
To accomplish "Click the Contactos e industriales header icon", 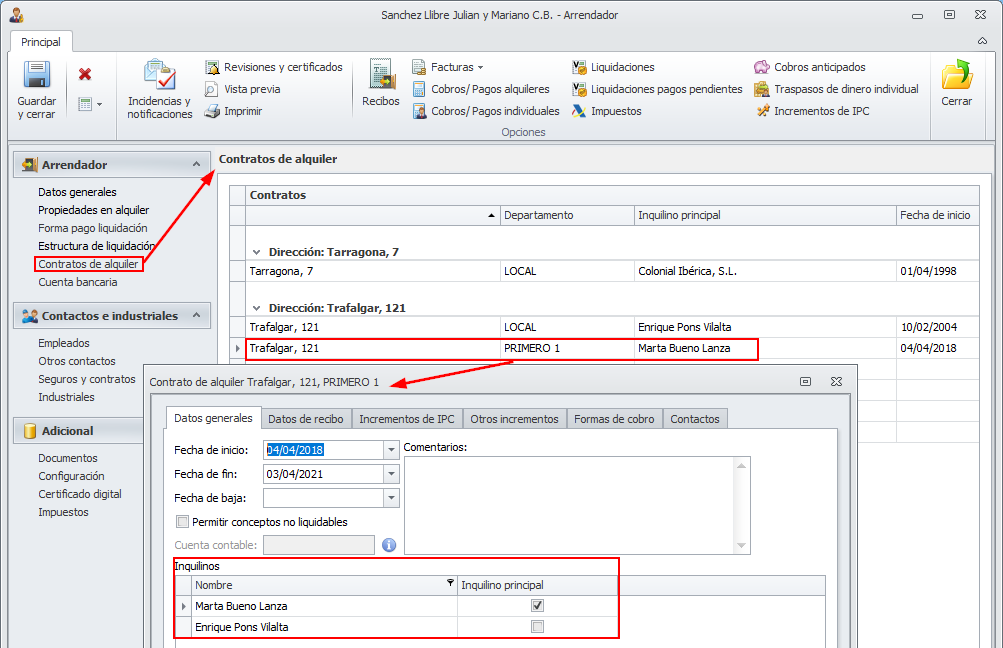I will (29, 316).
